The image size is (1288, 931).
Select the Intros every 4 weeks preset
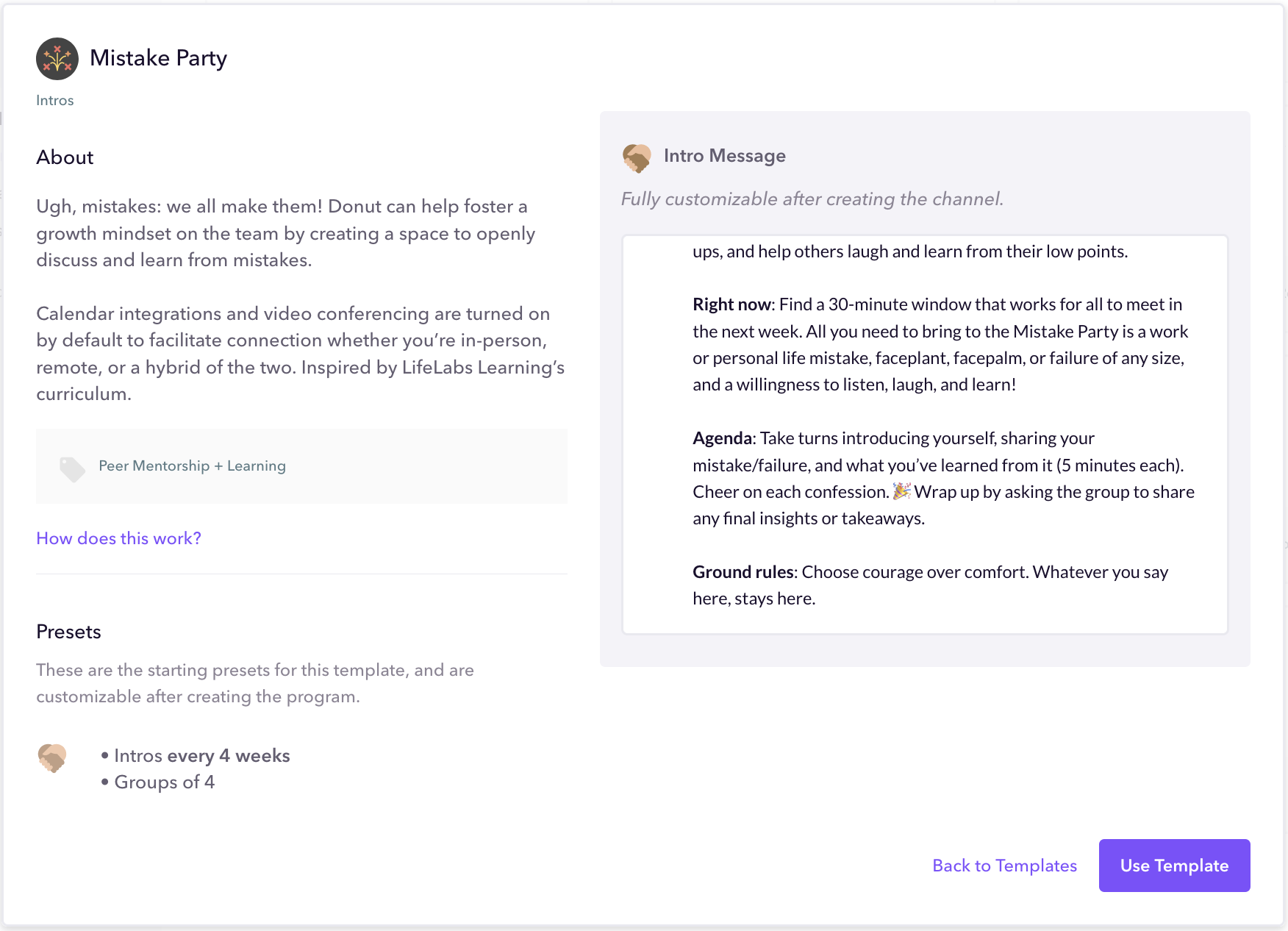pyautogui.click(x=202, y=756)
